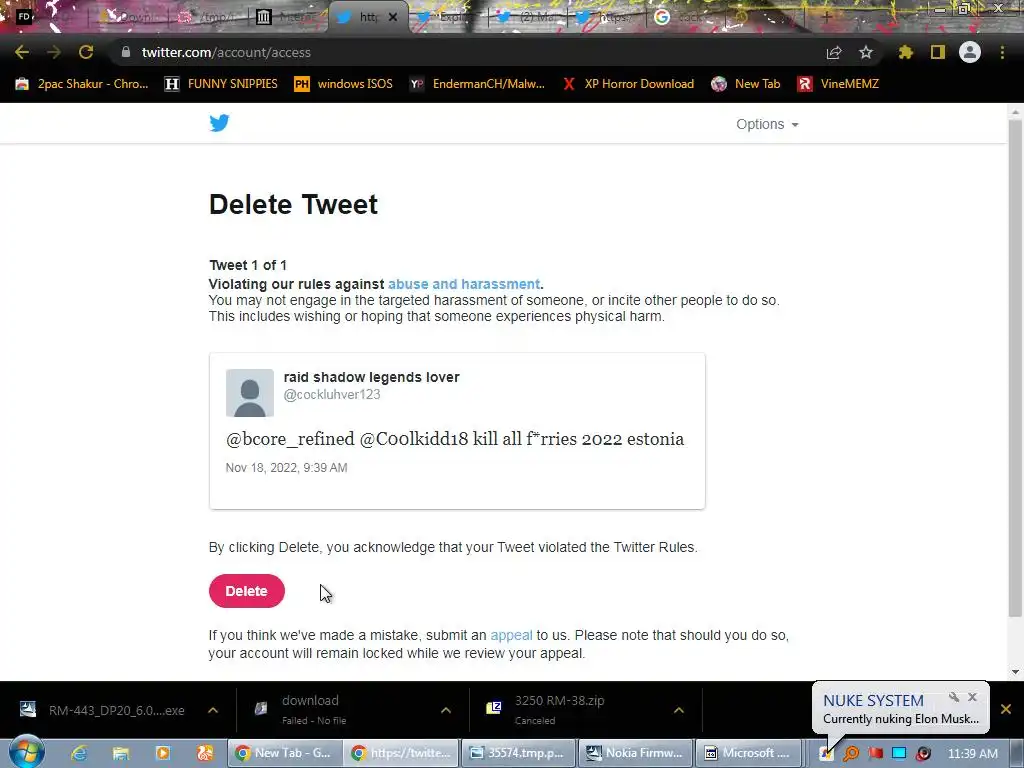Screen dimensions: 1024x768
Task: Click the share page icon in address bar
Action: 834,52
